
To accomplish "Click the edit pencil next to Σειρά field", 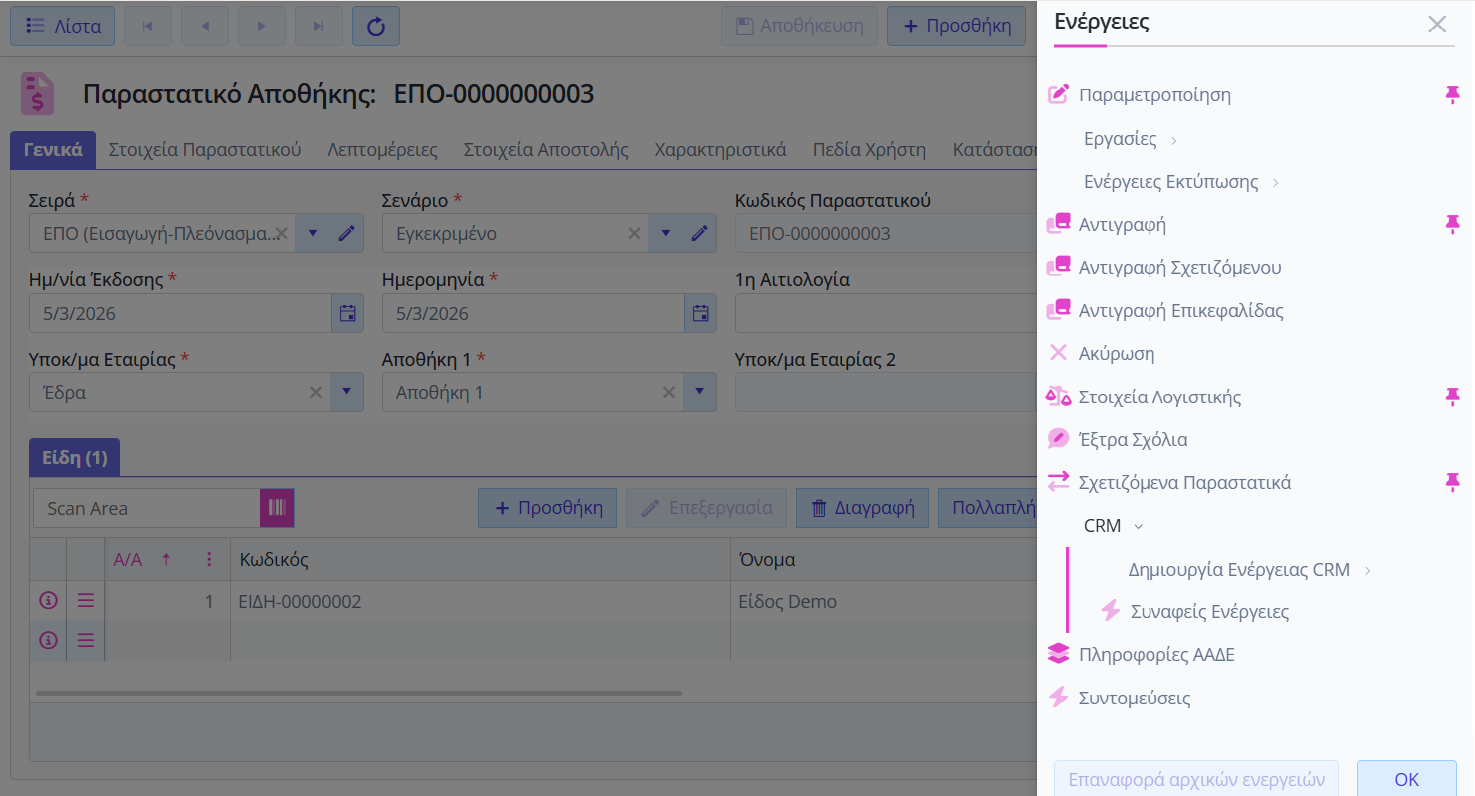I will click(x=346, y=233).
